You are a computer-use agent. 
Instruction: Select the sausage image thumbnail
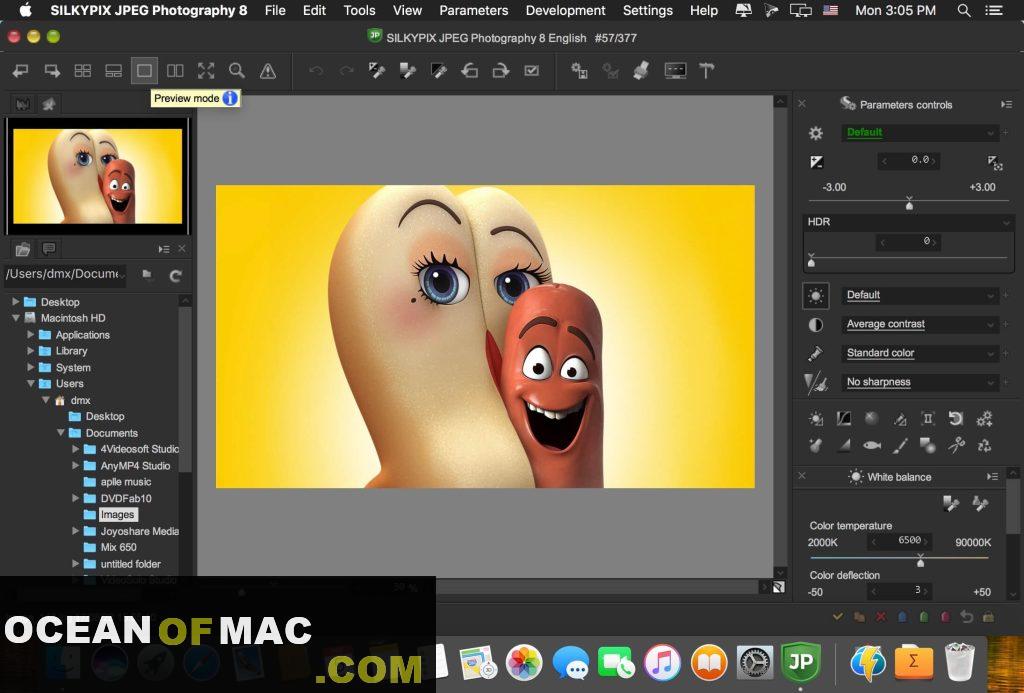(x=97, y=176)
